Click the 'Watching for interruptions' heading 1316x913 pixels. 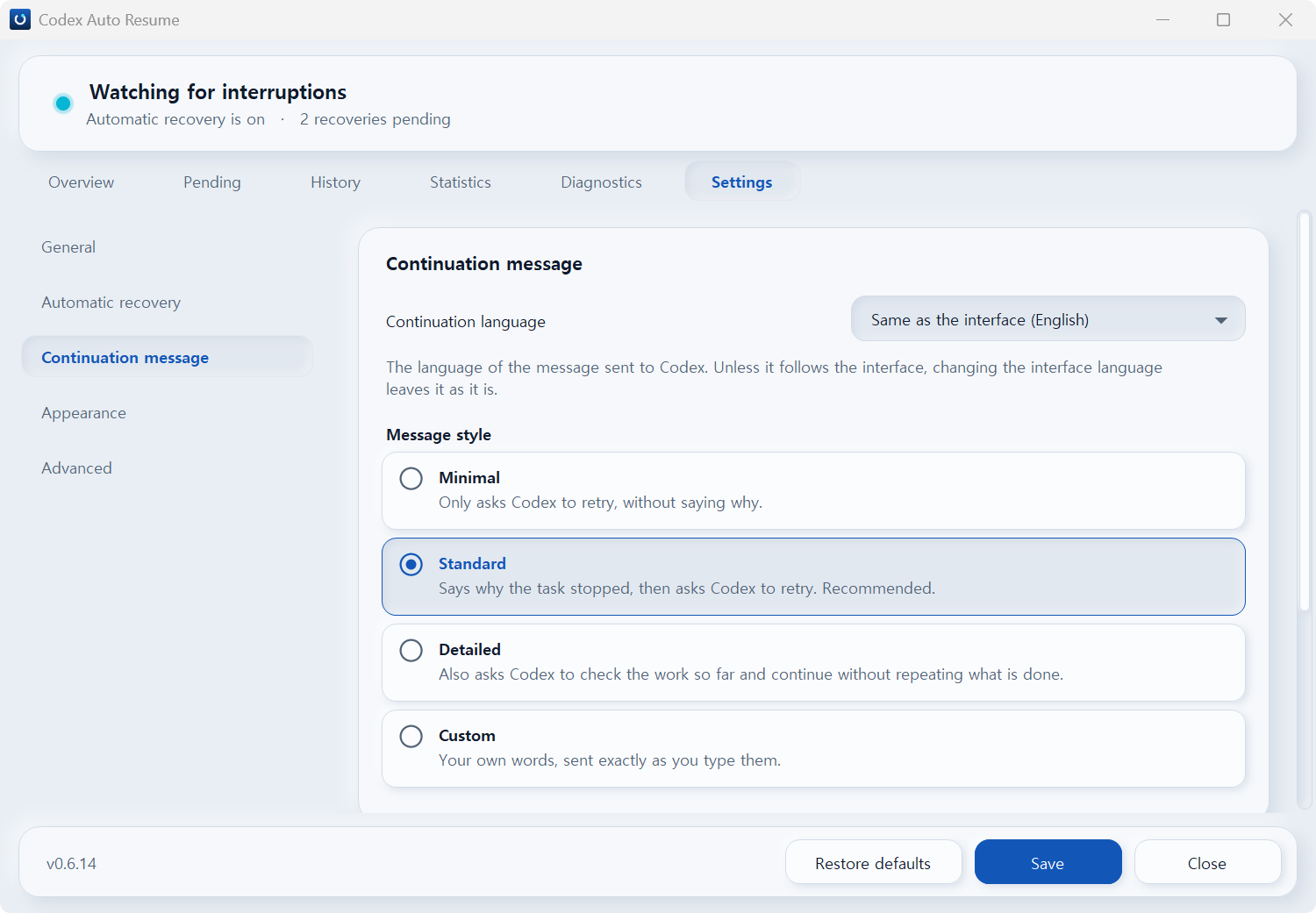pos(218,92)
